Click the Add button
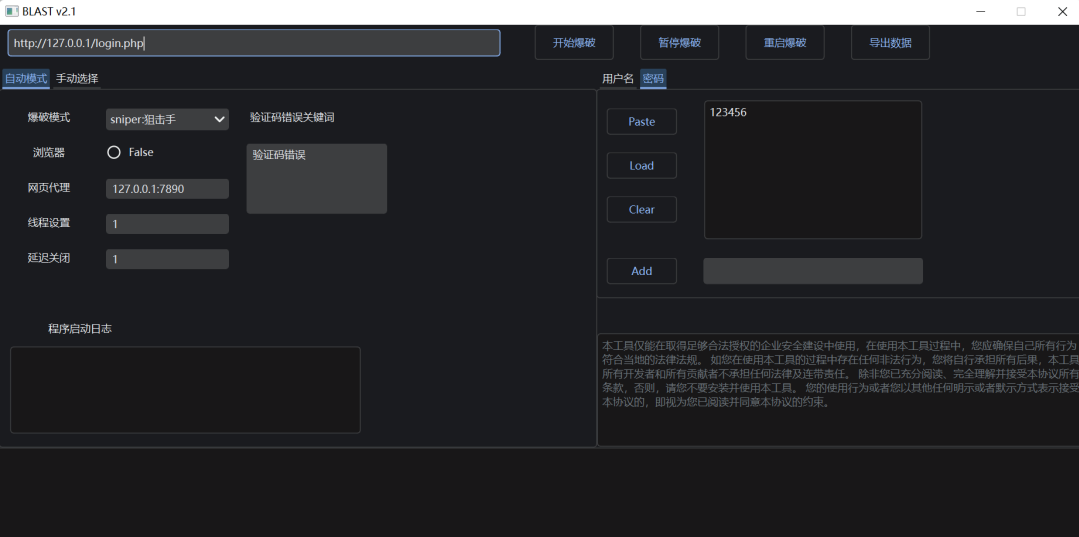 [641, 271]
